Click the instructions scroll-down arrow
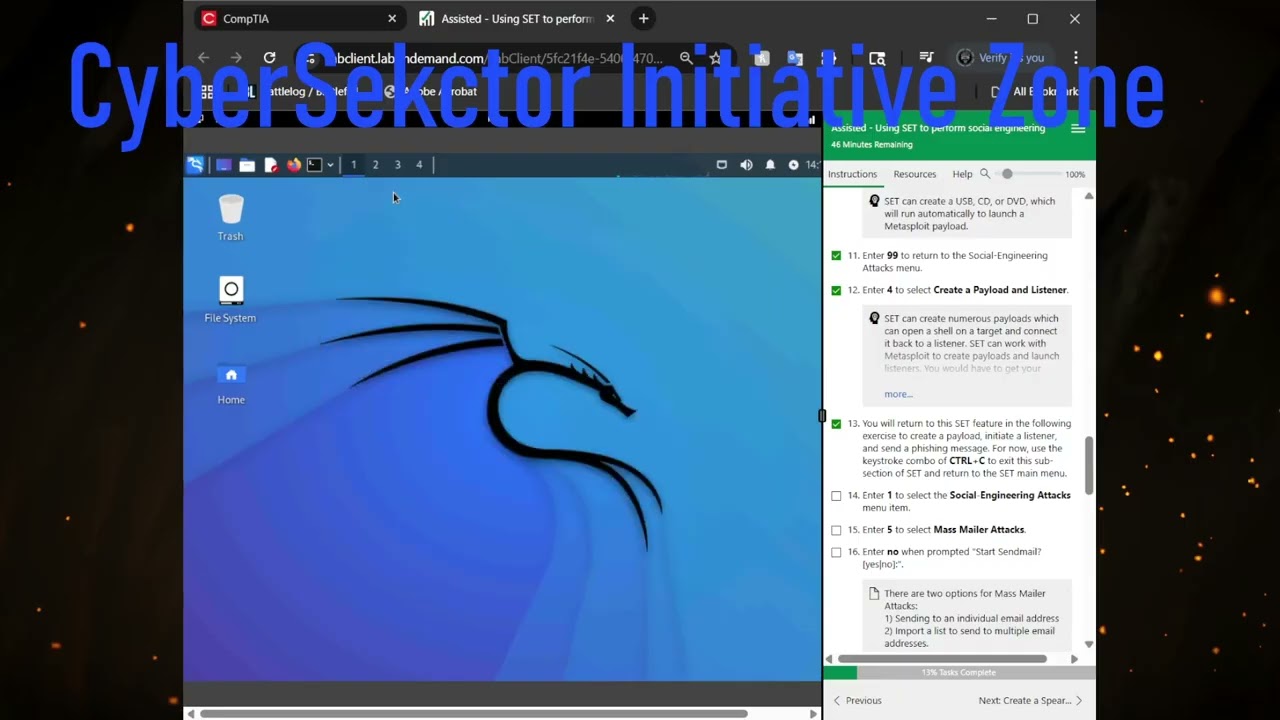Image resolution: width=1280 pixels, height=720 pixels. pos(1089,645)
